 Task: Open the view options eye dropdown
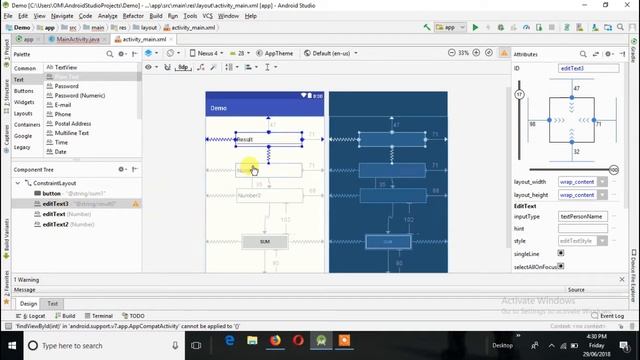tap(151, 67)
